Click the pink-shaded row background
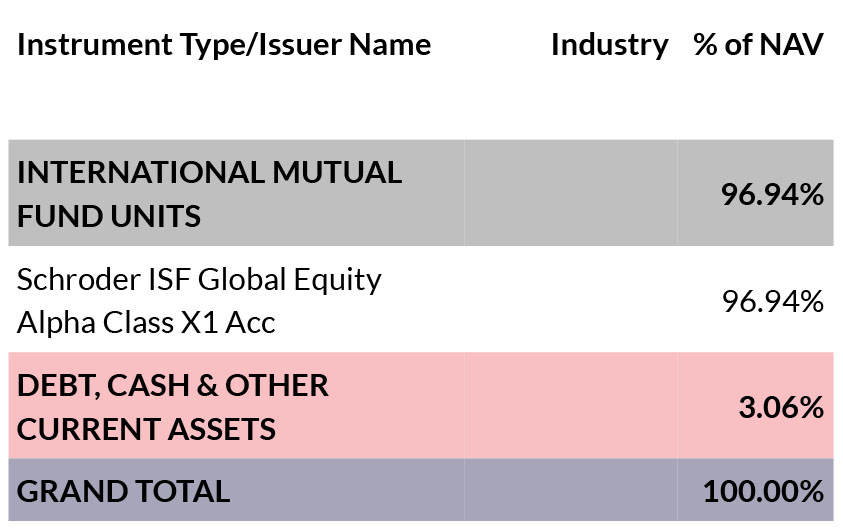Viewport: 843px width, 528px height. [421, 406]
